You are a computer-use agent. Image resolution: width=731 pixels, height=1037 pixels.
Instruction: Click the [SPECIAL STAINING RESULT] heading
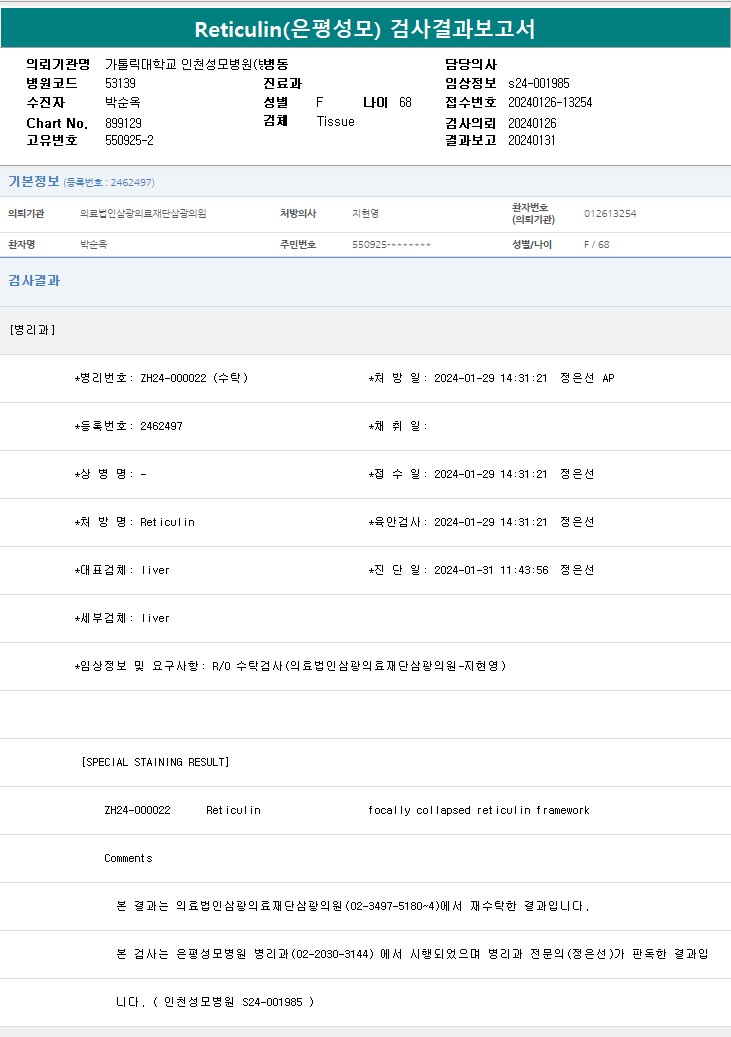(155, 763)
